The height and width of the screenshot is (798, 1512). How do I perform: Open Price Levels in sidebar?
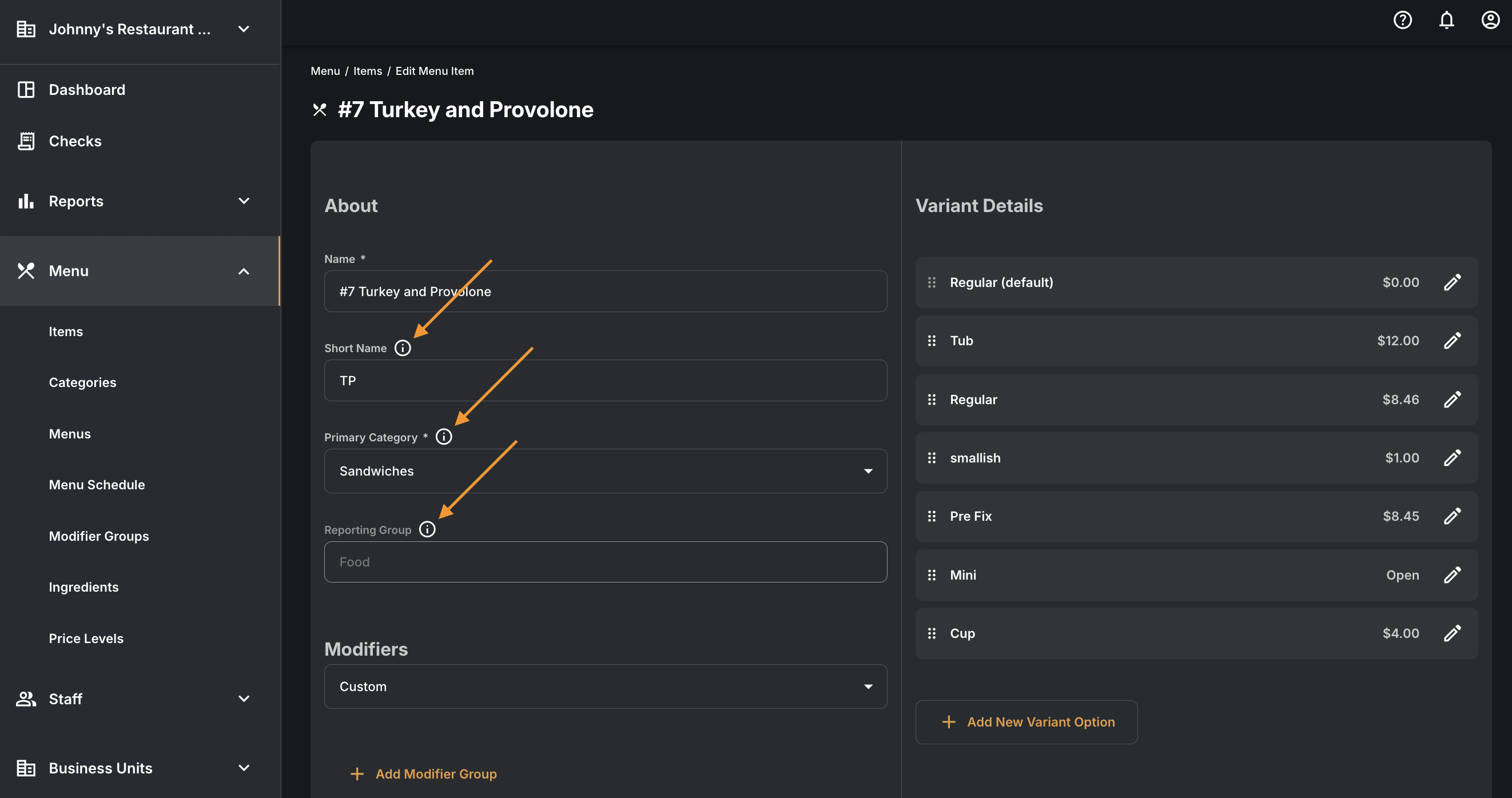(86, 639)
